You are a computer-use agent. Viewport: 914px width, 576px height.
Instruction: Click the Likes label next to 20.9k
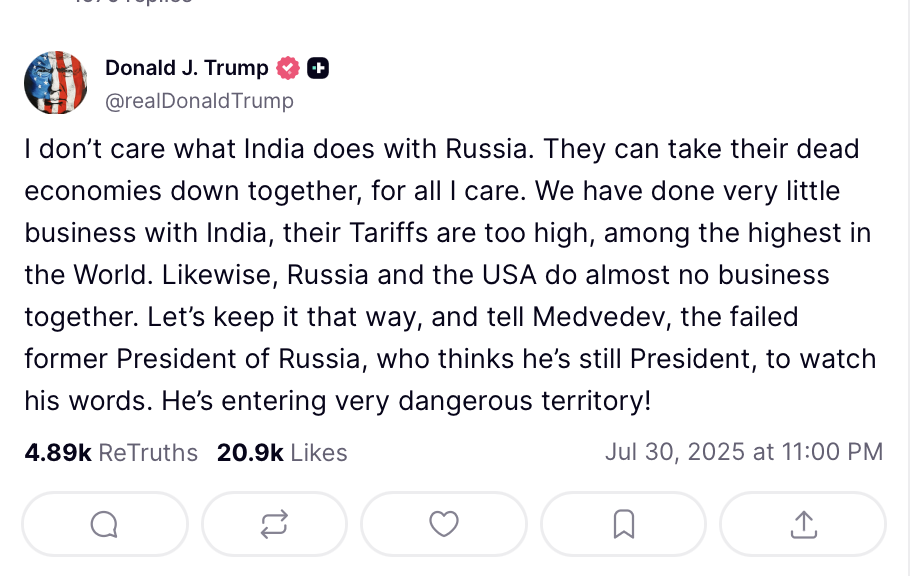319,452
